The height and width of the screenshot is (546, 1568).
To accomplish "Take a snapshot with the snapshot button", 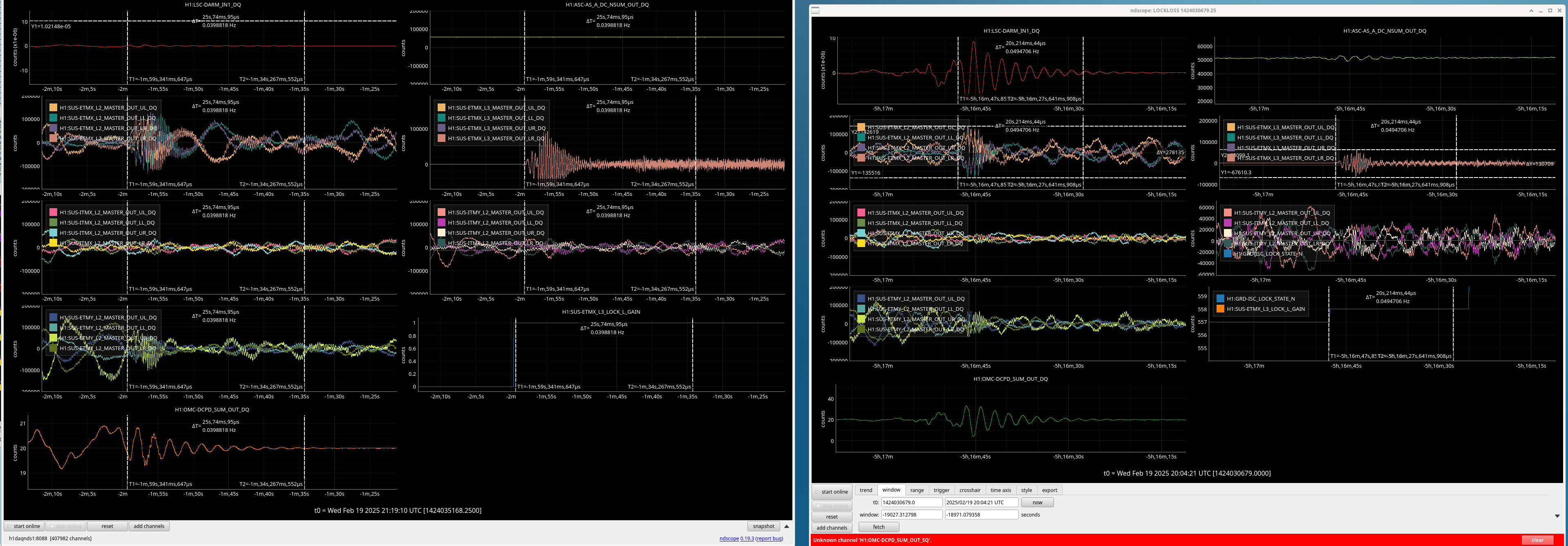I will pyautogui.click(x=763, y=526).
